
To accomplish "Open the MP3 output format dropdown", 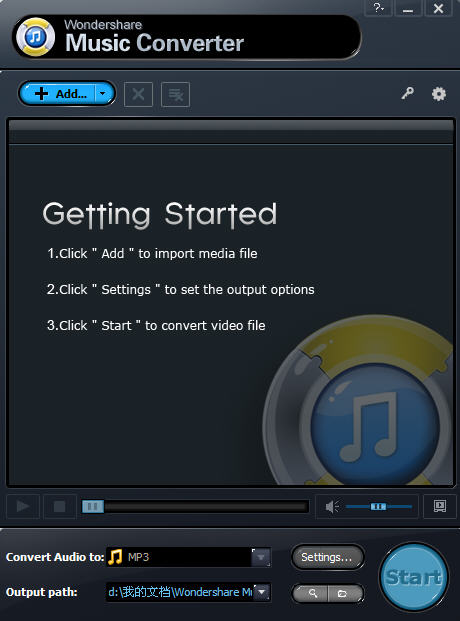I will [261, 557].
